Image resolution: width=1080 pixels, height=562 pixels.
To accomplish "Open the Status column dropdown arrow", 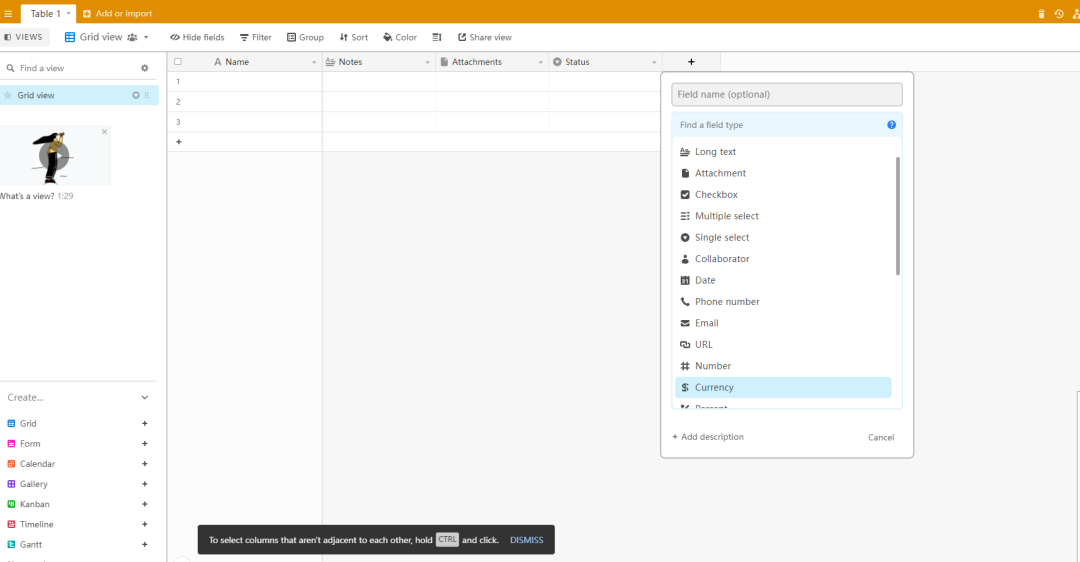I will [x=654, y=62].
